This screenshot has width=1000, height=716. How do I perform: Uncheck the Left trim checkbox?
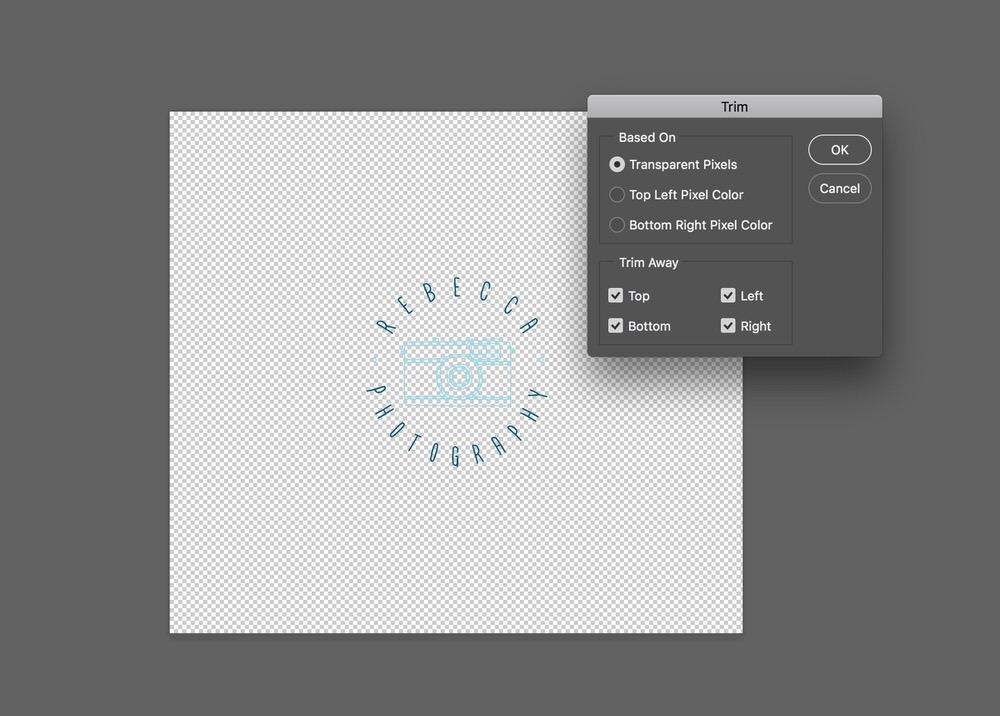(728, 295)
